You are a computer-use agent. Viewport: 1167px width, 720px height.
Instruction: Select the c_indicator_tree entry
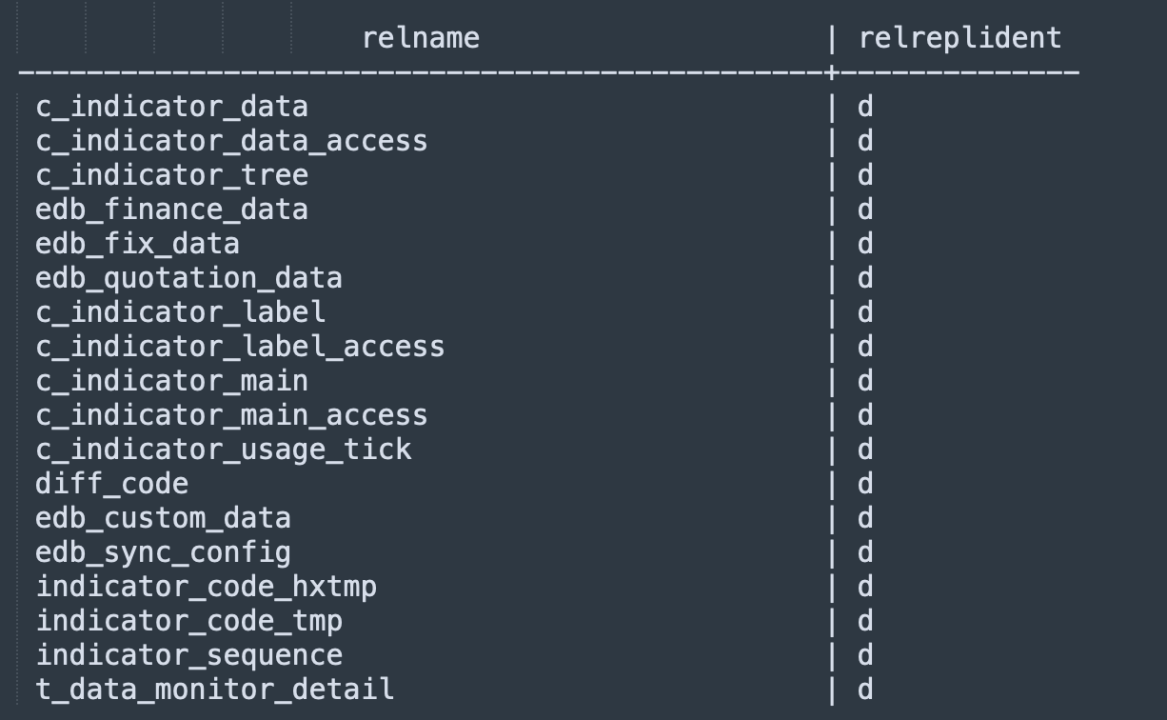click(x=172, y=176)
